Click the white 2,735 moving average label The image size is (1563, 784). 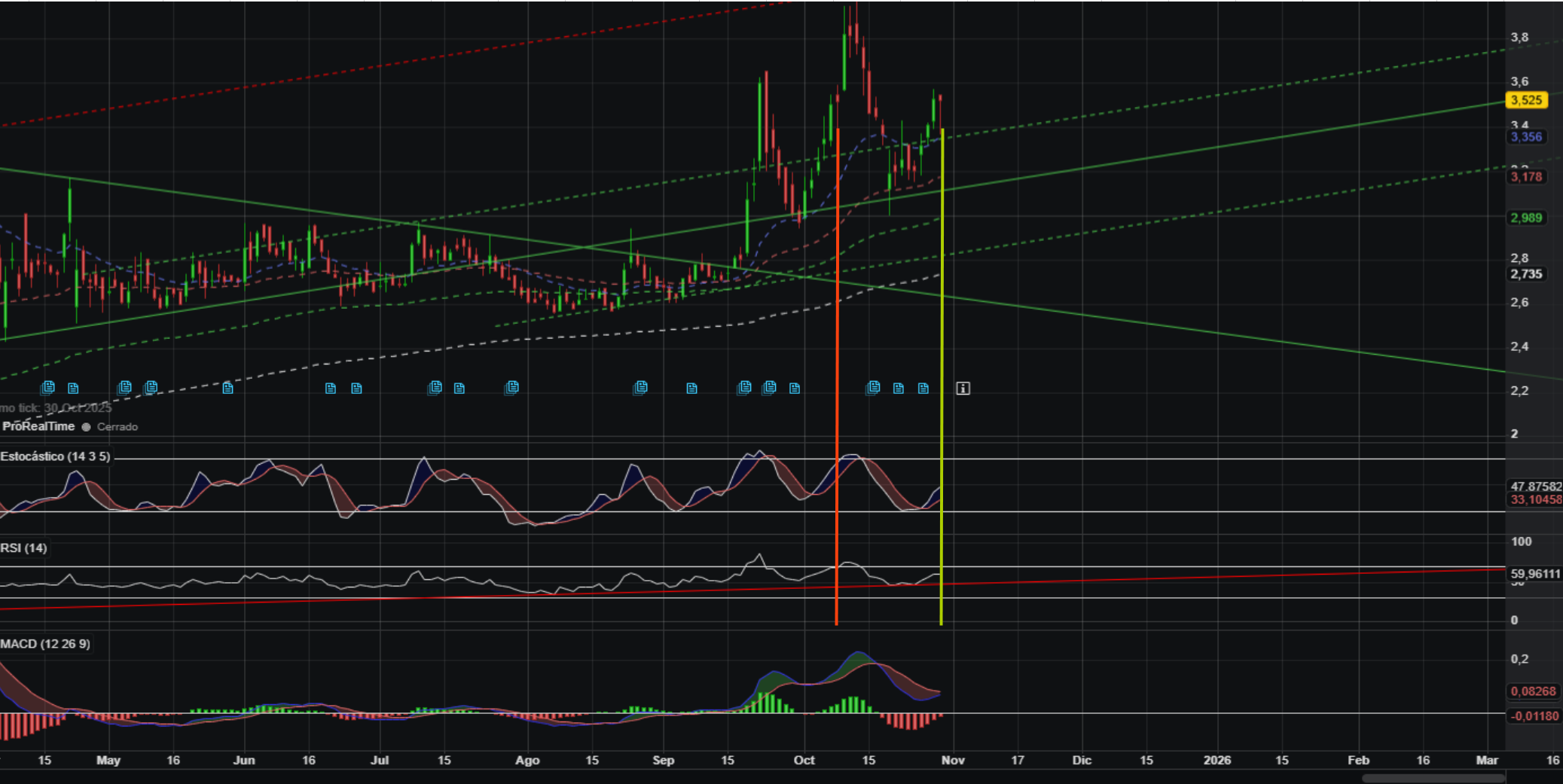click(1526, 274)
